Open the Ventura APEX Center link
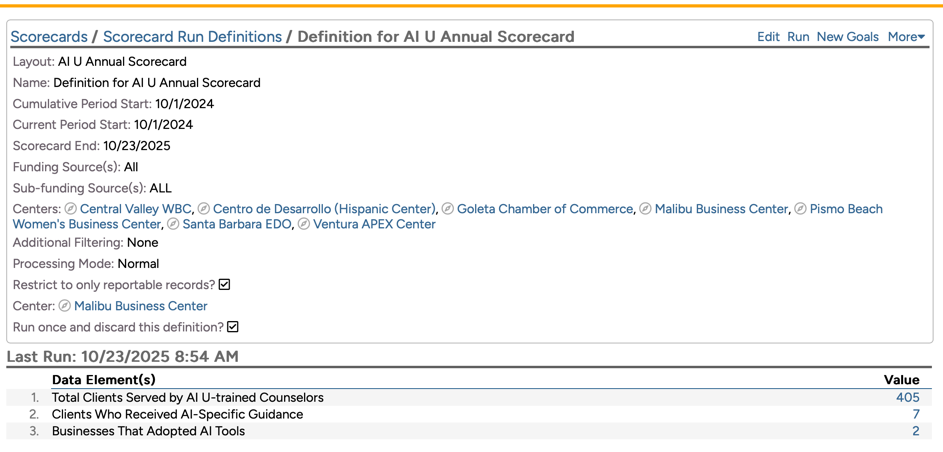943x452 pixels. click(374, 224)
